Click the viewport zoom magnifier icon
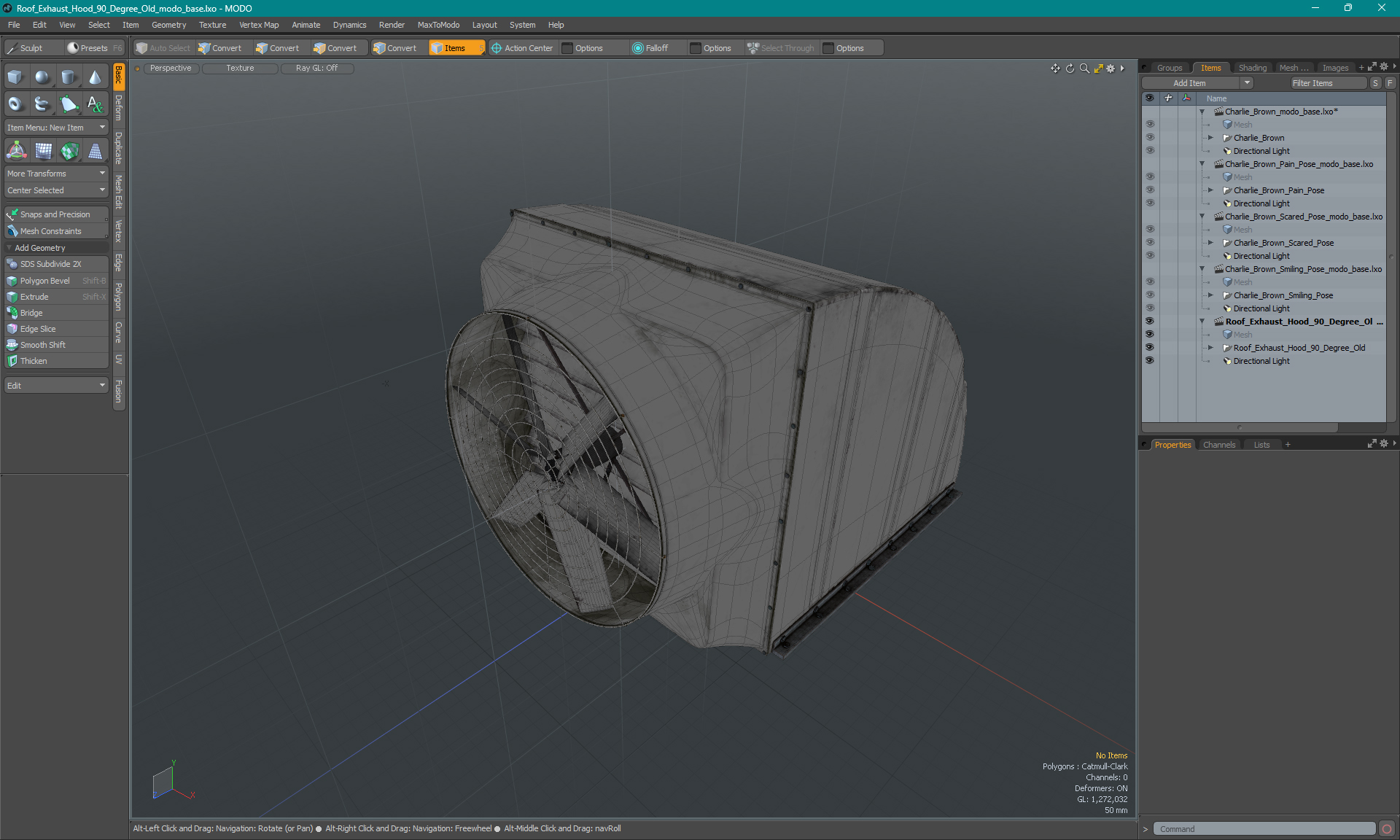1400x840 pixels. (1084, 69)
